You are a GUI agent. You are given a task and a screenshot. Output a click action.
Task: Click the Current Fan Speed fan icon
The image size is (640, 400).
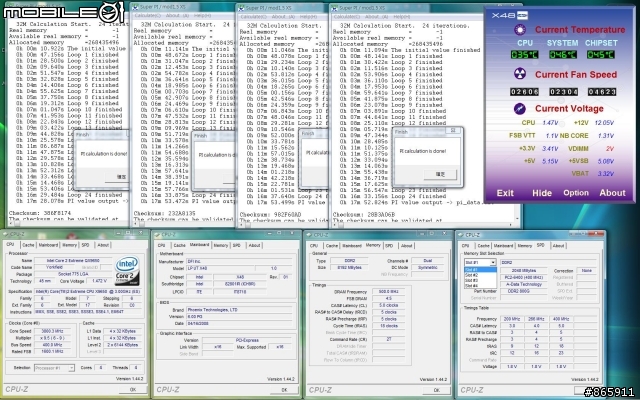click(x=520, y=74)
